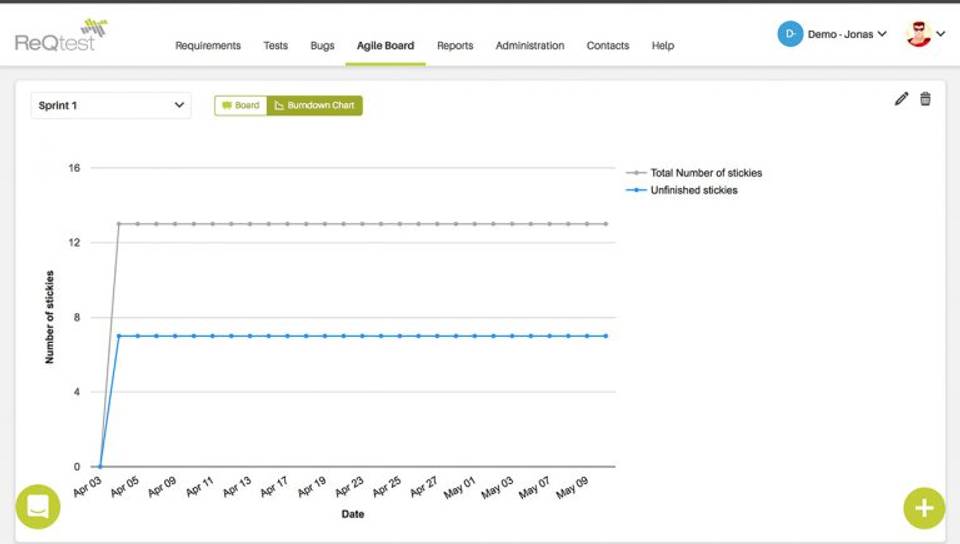Open the chat widget icon
The height and width of the screenshot is (544, 960).
click(x=38, y=506)
